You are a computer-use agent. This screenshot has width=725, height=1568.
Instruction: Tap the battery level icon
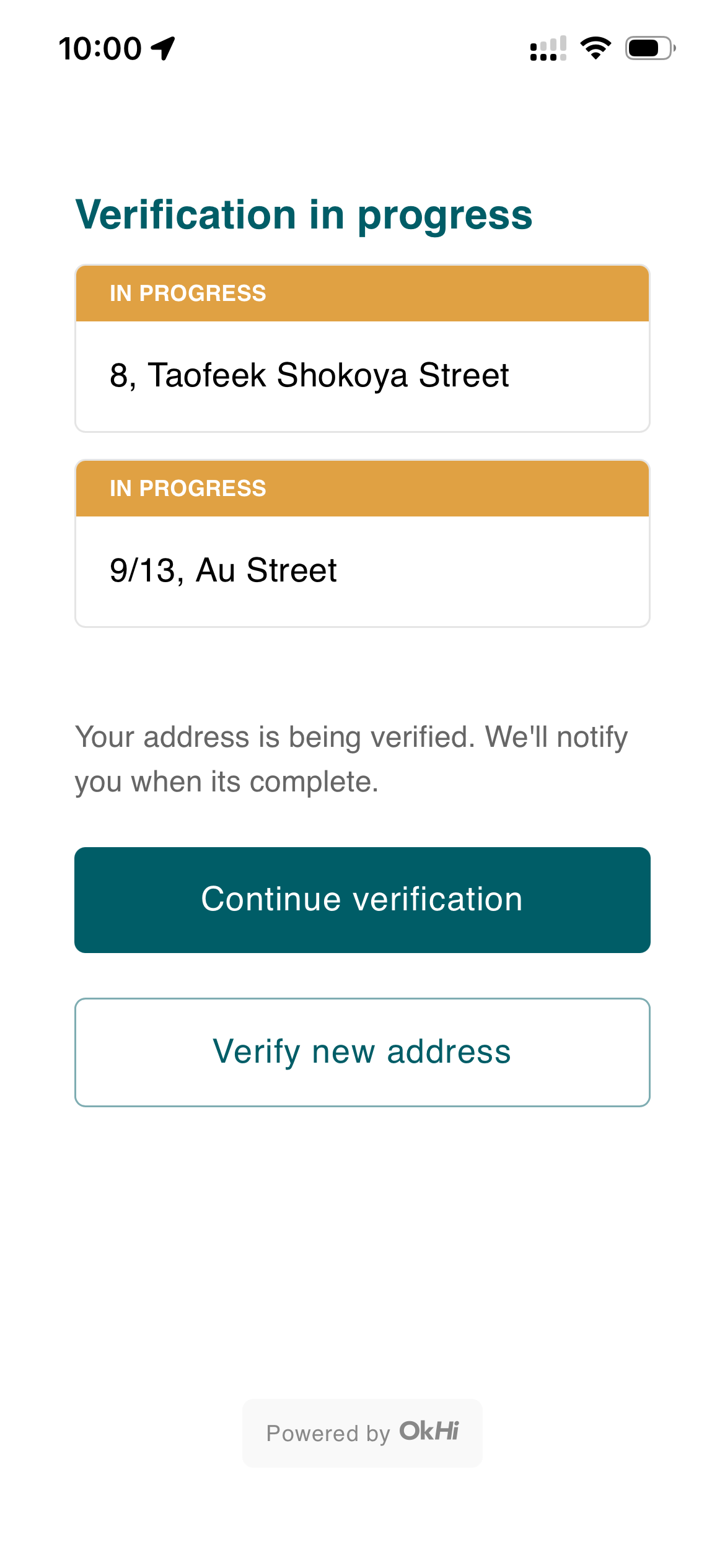[x=649, y=48]
